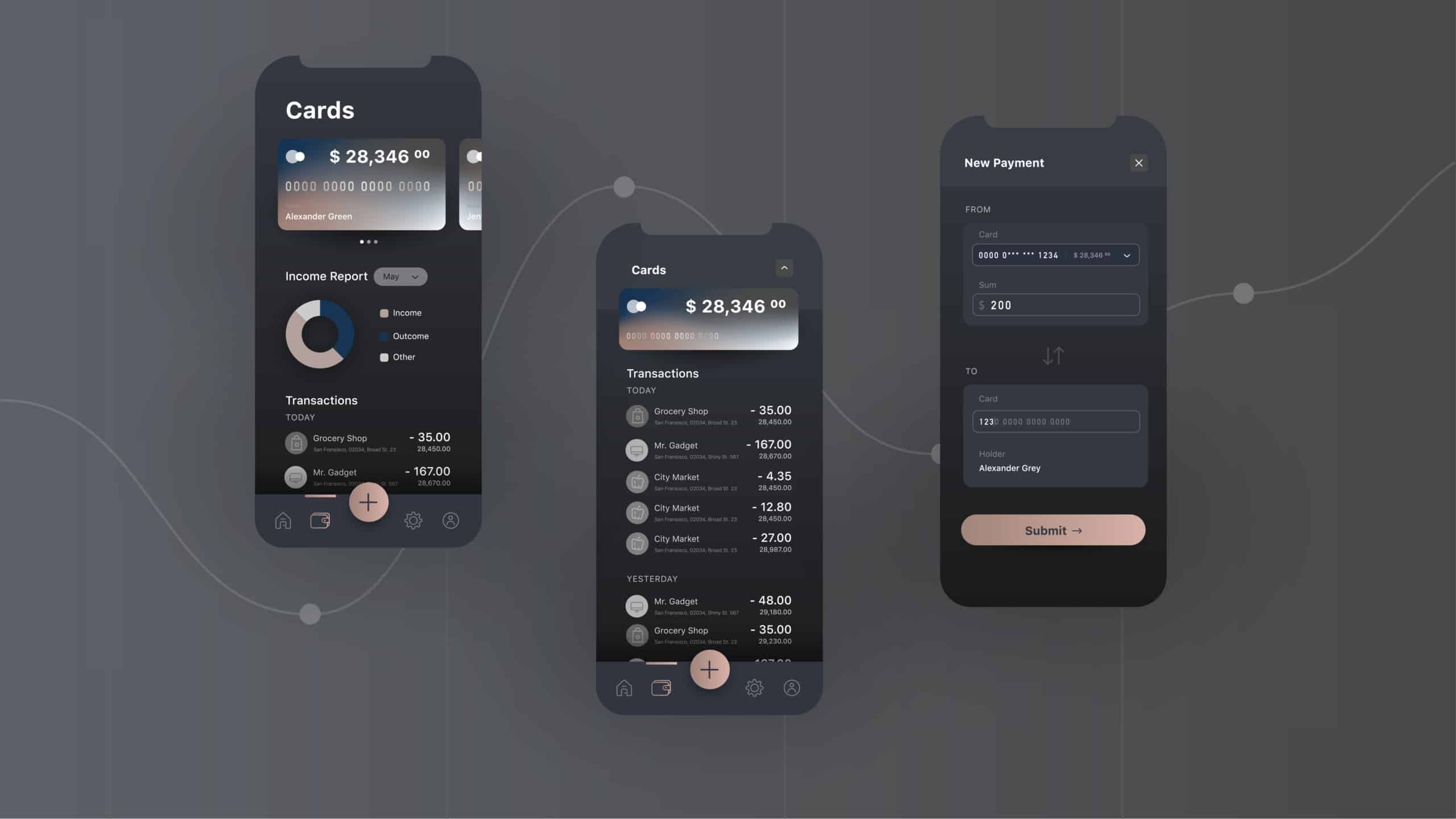Viewport: 1456px width, 819px height.
Task: Enter amount in the Sum input field
Action: click(x=1055, y=305)
